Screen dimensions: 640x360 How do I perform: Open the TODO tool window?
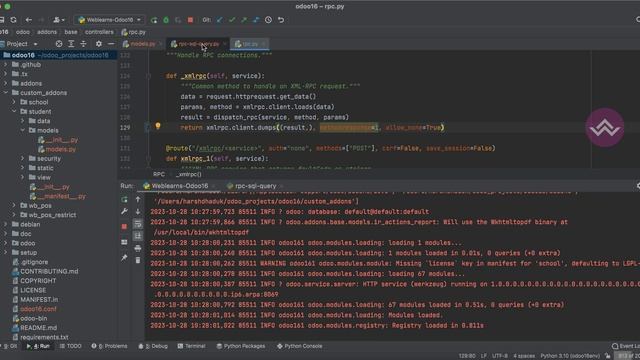[71, 346]
